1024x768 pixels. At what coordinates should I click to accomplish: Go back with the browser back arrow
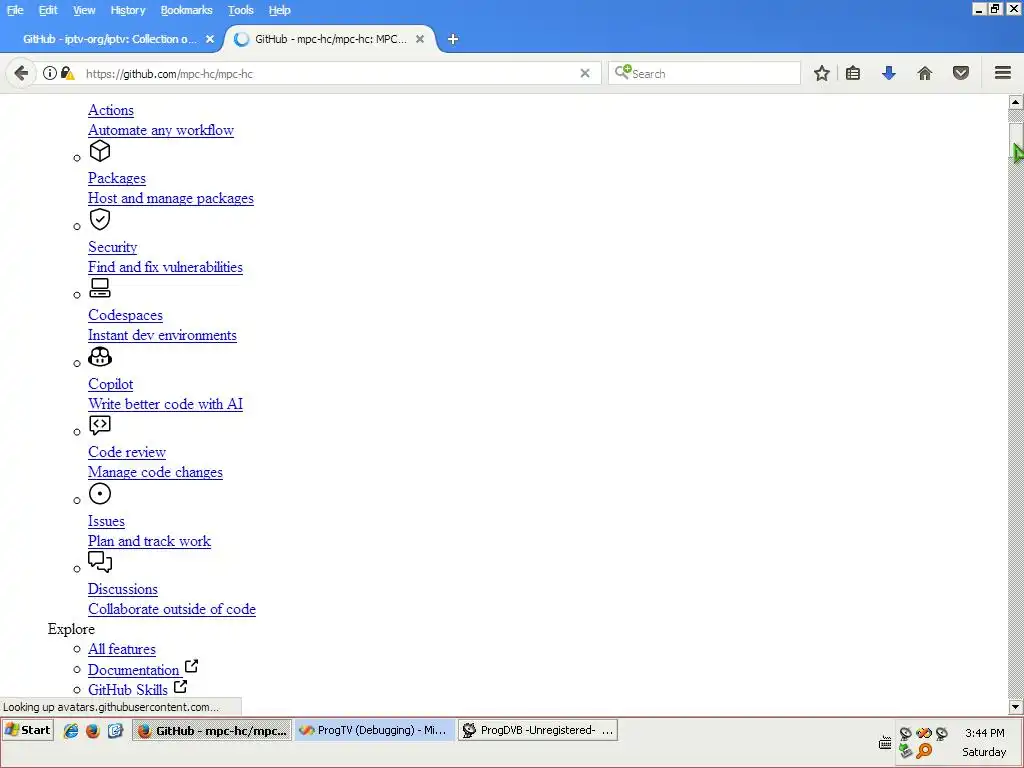(21, 73)
